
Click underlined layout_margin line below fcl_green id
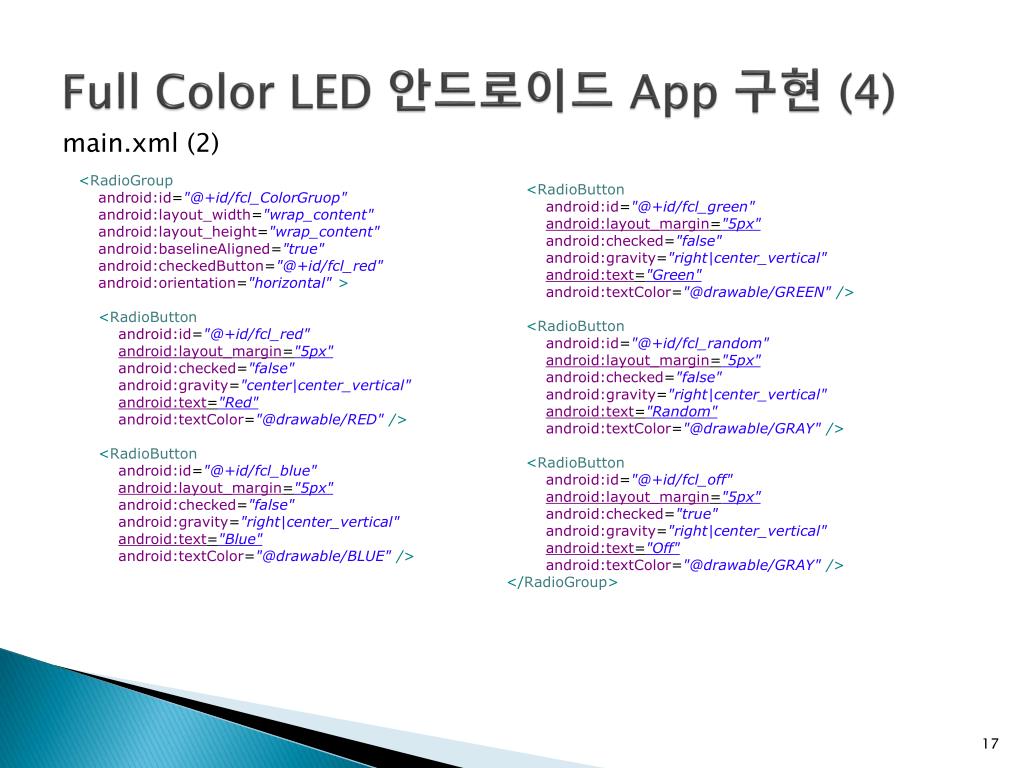[x=653, y=224]
